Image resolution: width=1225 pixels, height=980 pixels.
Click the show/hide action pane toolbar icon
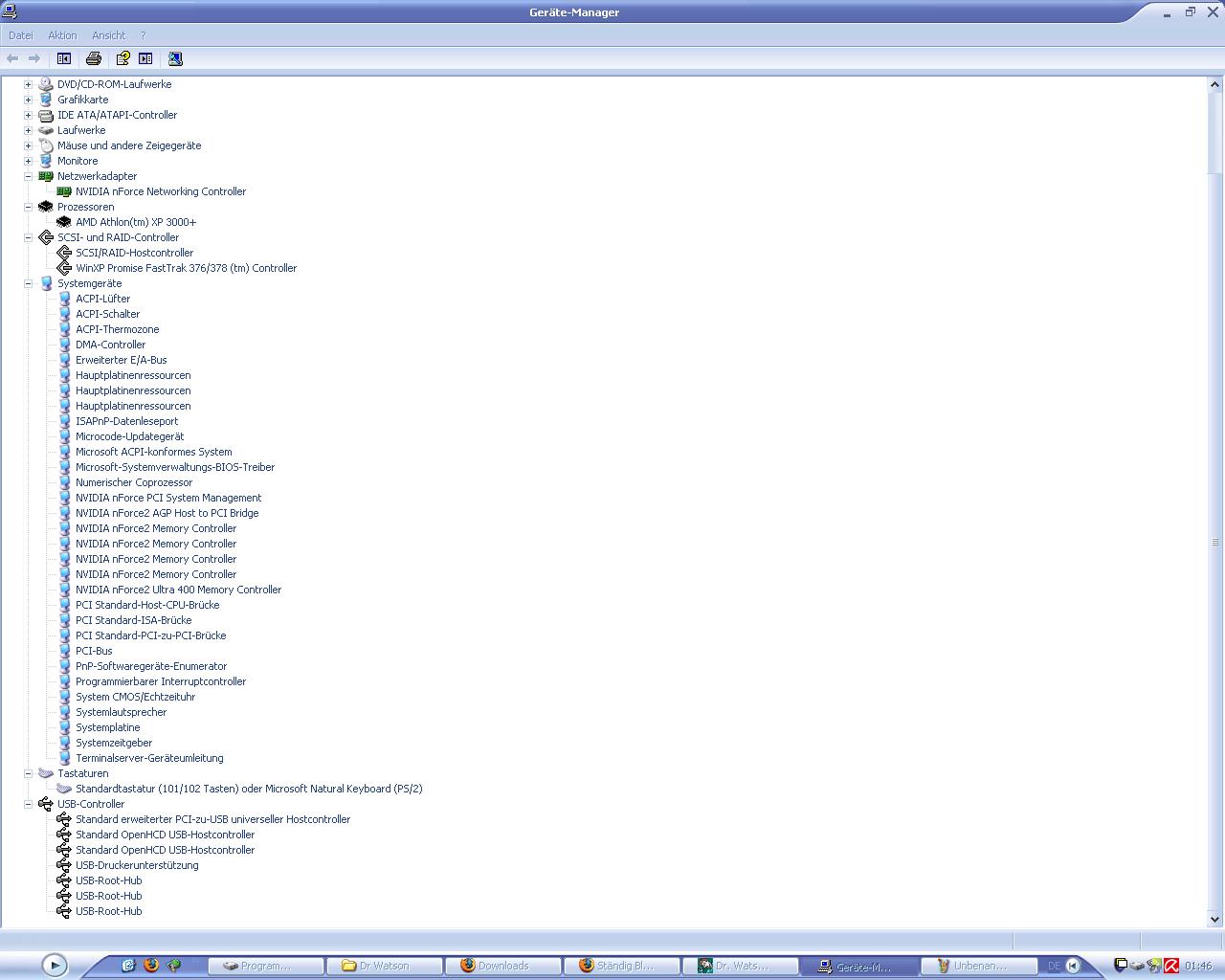coord(145,58)
